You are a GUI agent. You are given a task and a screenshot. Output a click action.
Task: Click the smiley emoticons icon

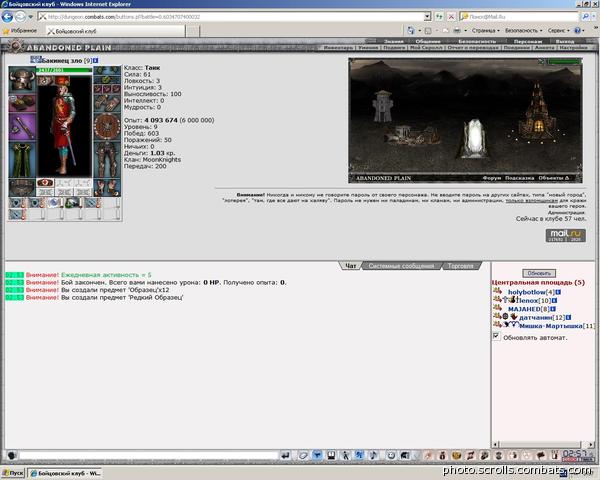(391, 456)
